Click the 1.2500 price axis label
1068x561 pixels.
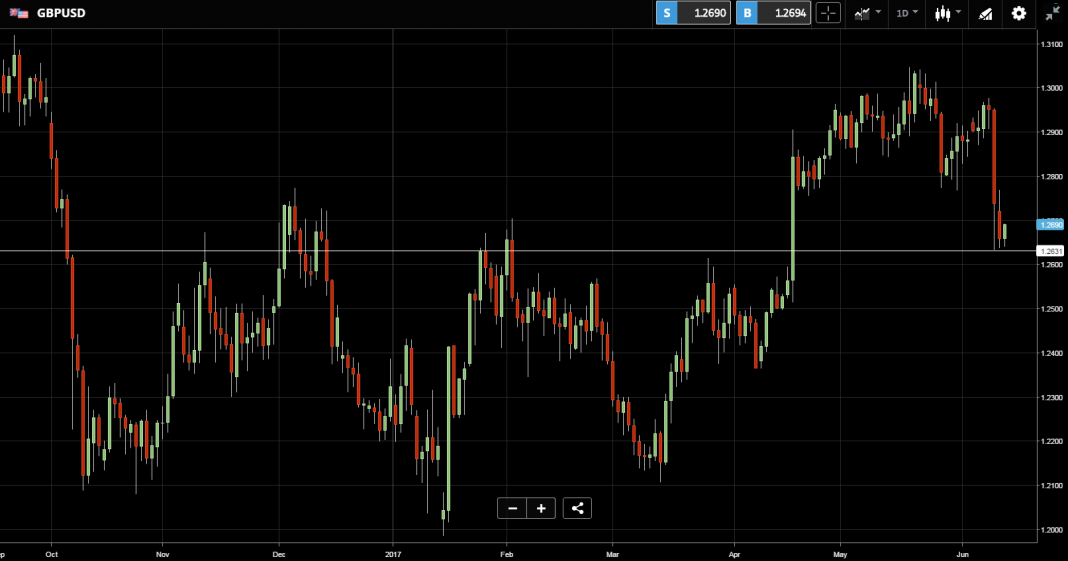[1051, 309]
